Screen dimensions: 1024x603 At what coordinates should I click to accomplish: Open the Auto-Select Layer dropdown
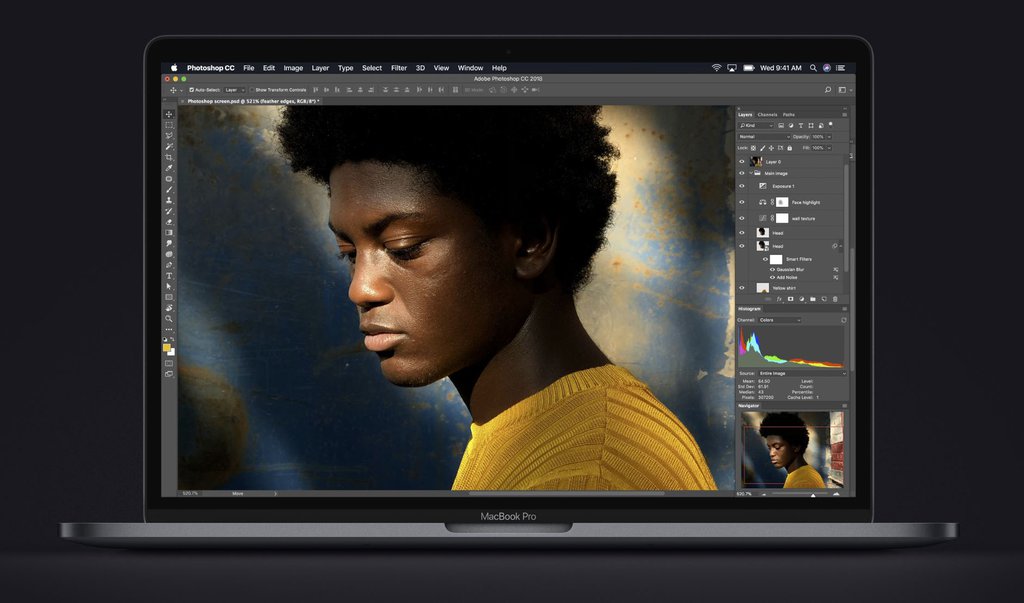tap(234, 90)
